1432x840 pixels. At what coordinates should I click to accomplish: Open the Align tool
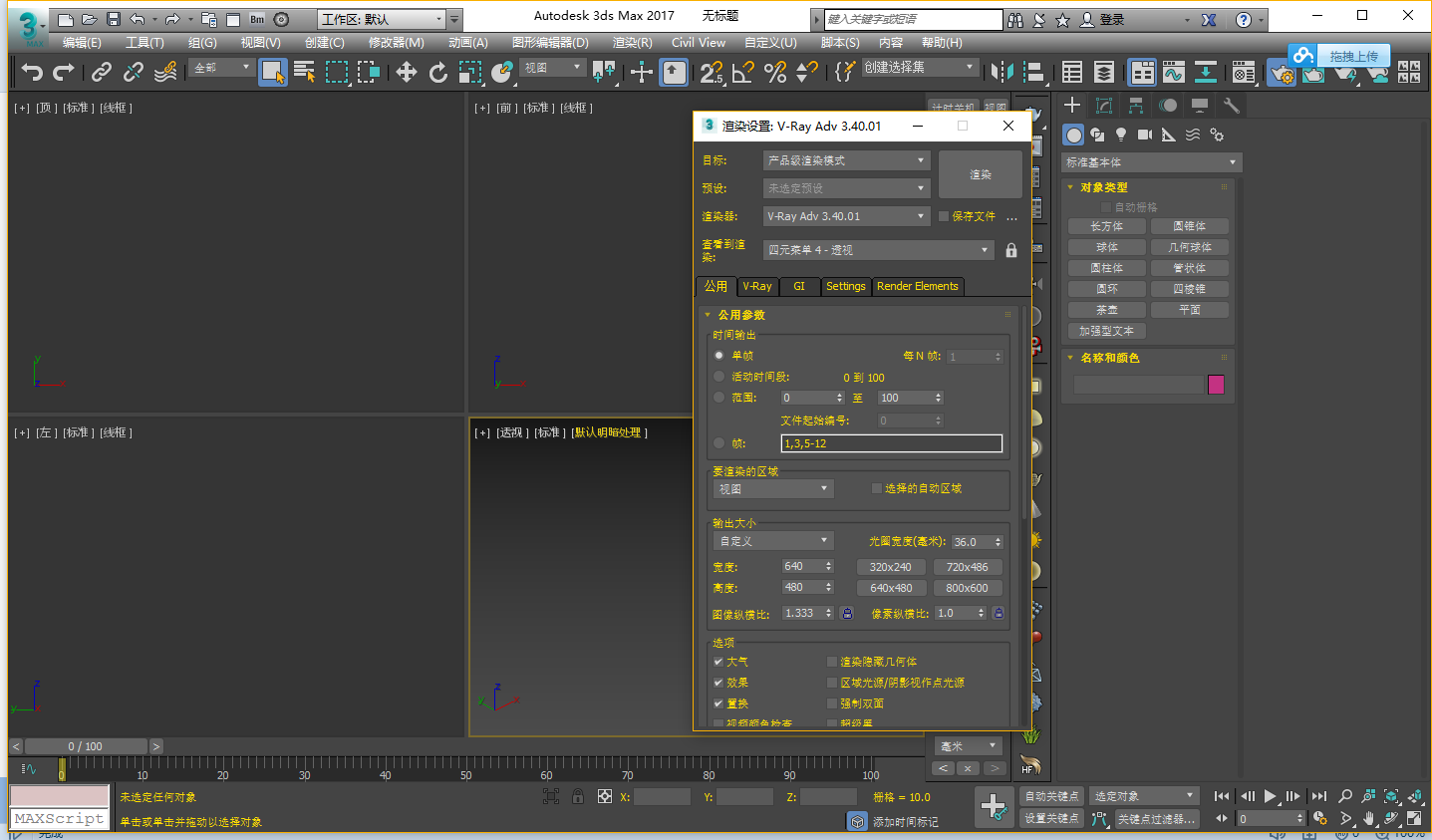pyautogui.click(x=1034, y=72)
